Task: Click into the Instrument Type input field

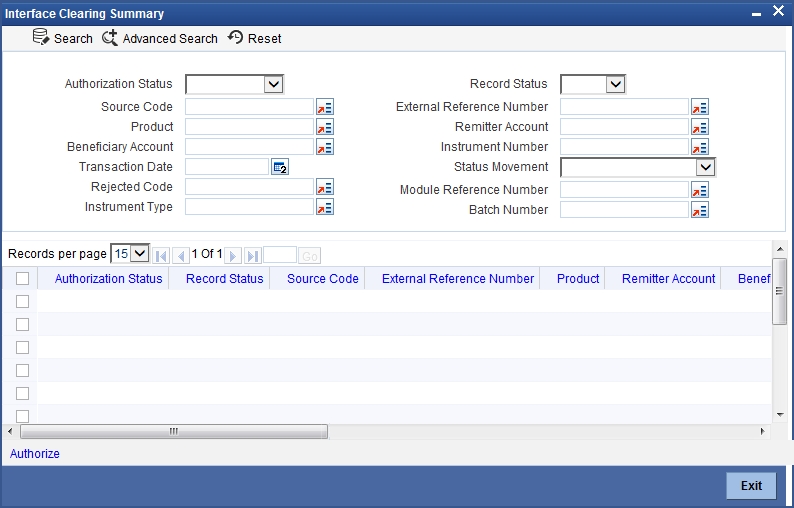Action: point(249,207)
